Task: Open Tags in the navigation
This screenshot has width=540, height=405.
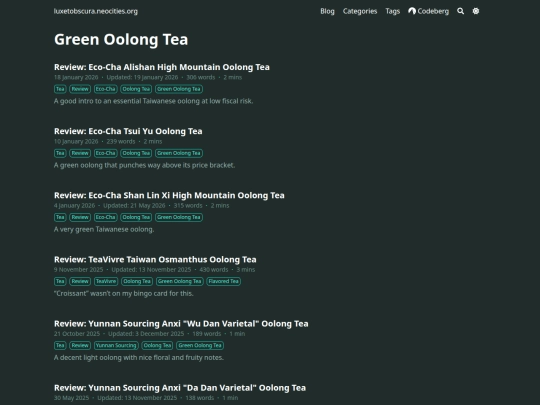Action: coord(393,11)
